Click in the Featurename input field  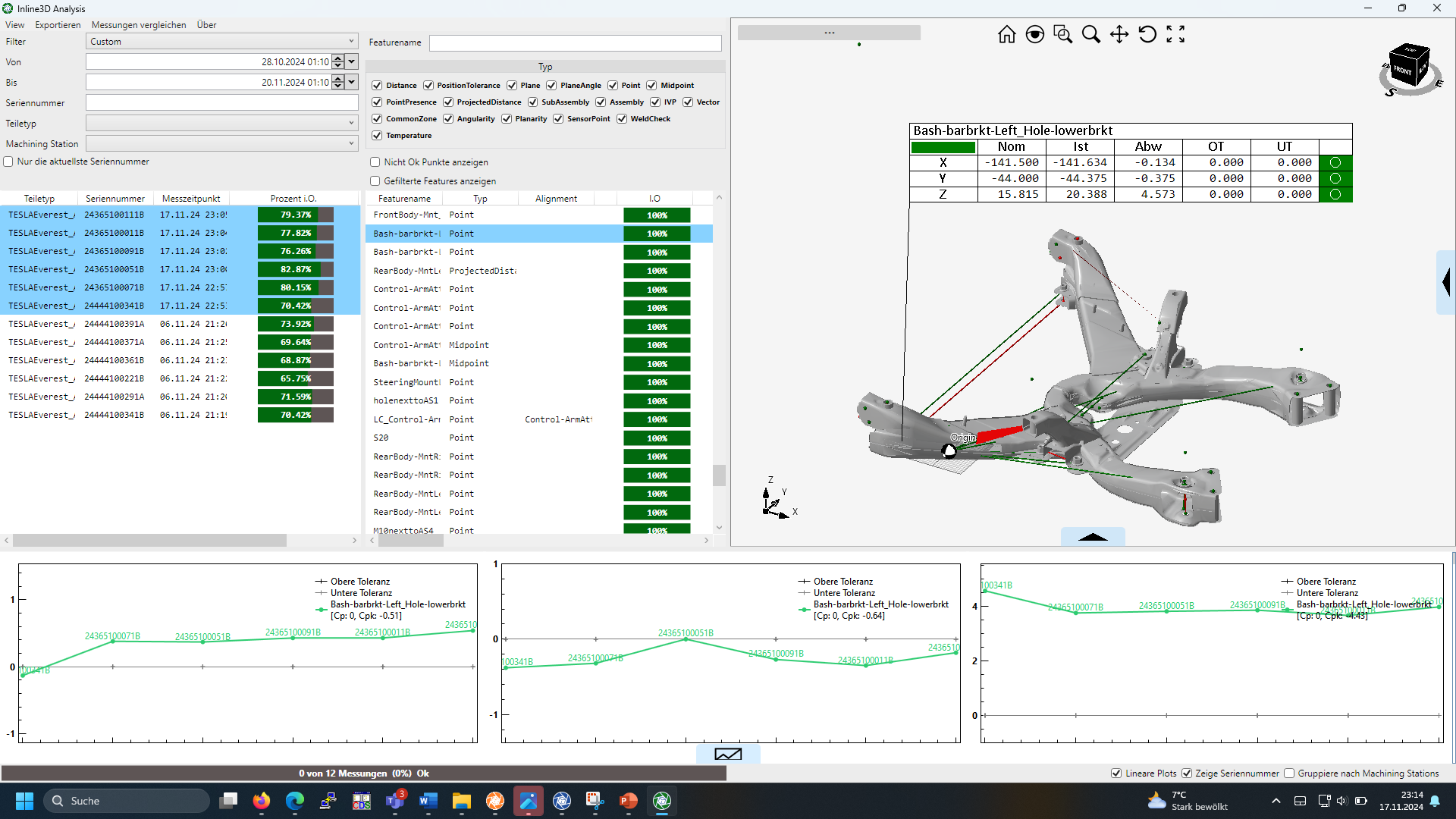[x=575, y=42]
